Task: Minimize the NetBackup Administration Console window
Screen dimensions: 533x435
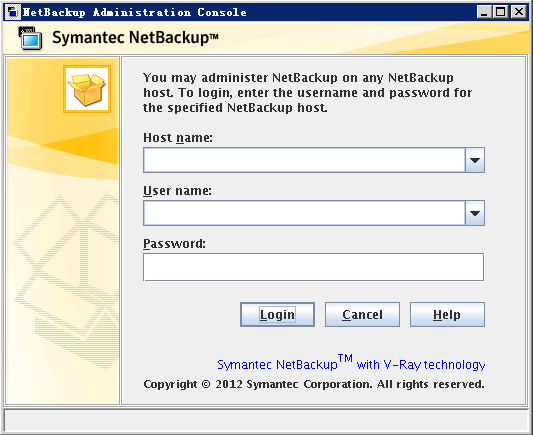Action: pos(484,12)
